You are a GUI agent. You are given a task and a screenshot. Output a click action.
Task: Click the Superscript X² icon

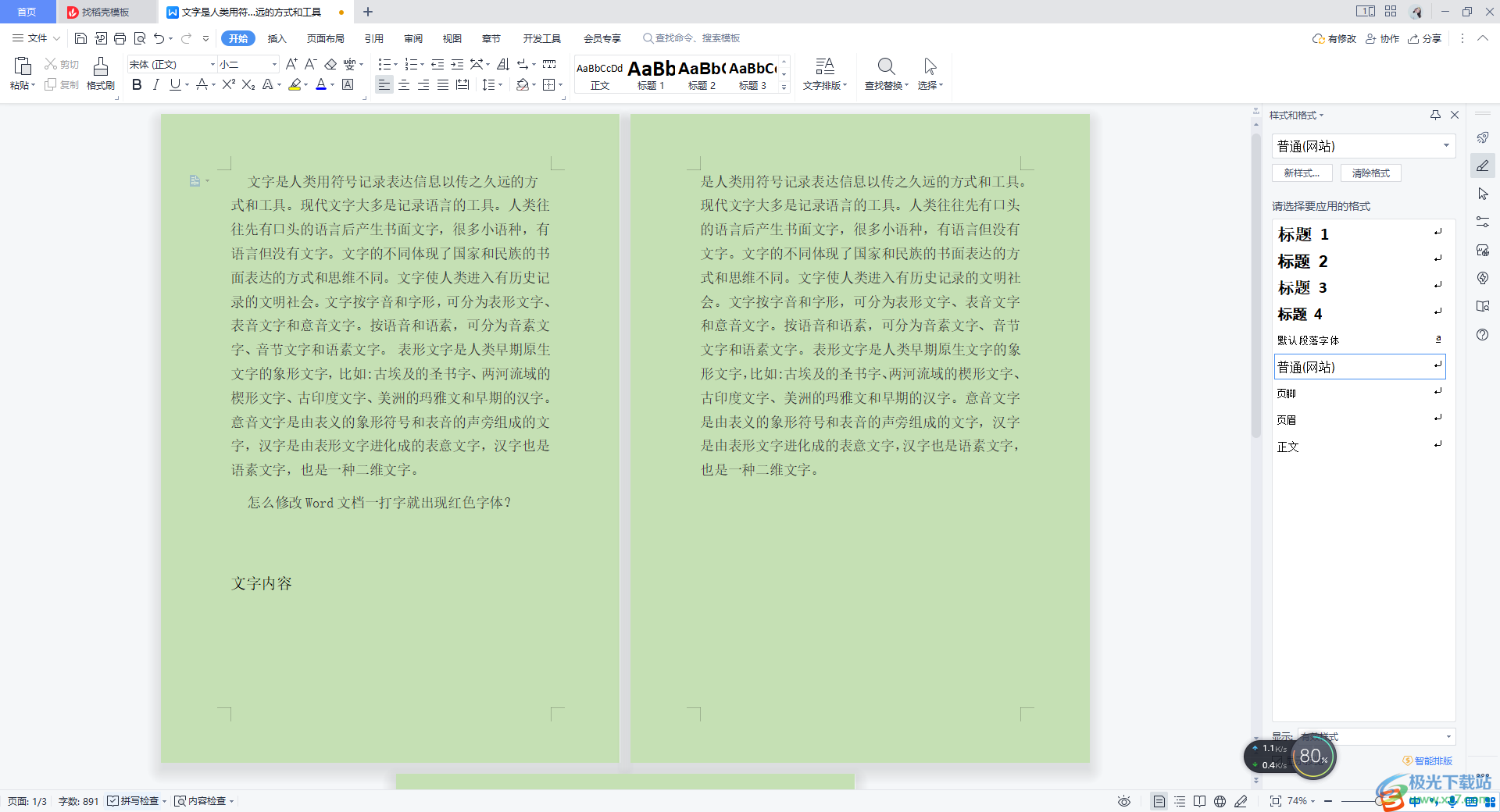tap(228, 84)
